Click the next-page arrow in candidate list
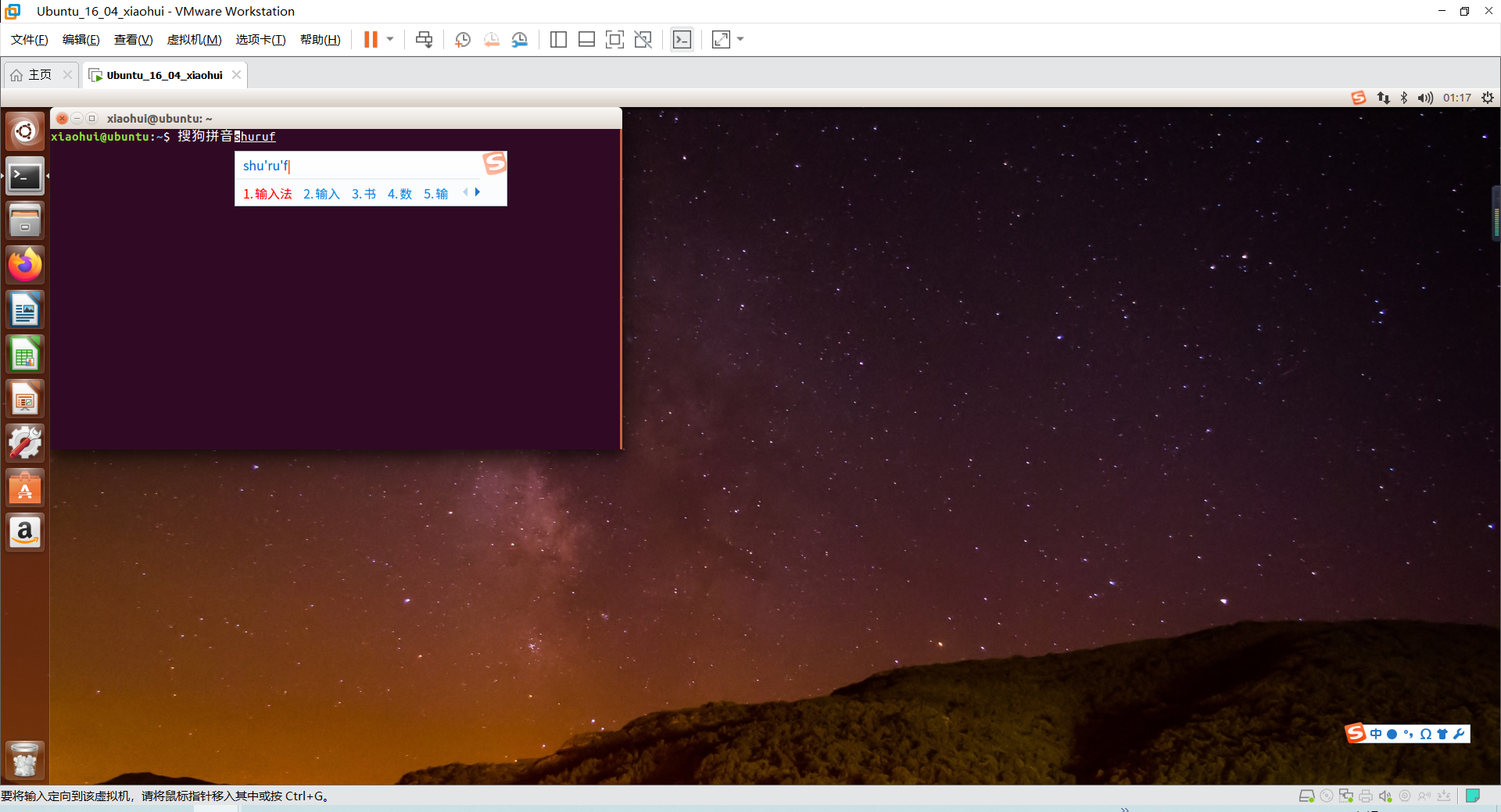 (478, 191)
